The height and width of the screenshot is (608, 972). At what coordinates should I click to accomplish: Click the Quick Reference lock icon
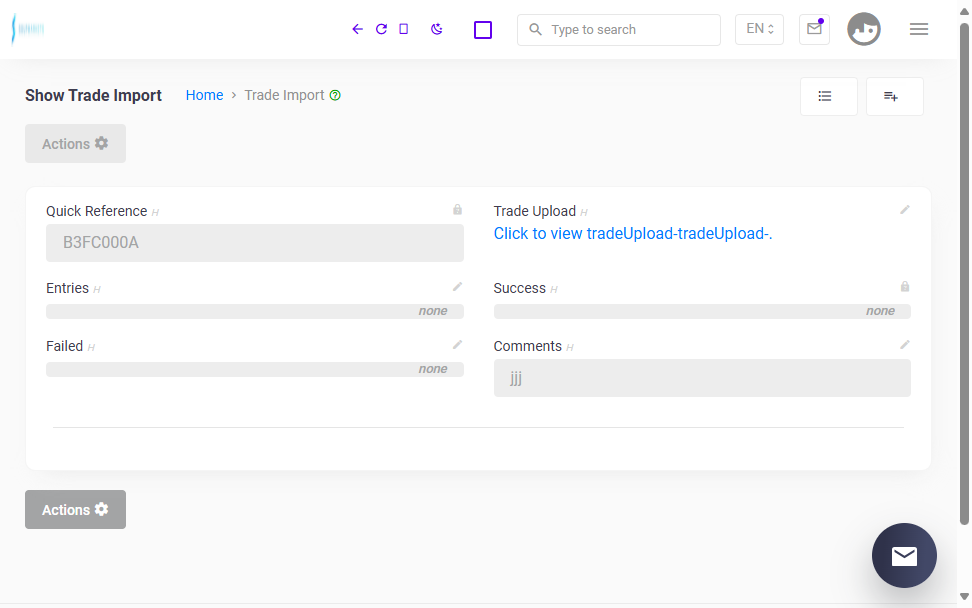pyautogui.click(x=457, y=210)
